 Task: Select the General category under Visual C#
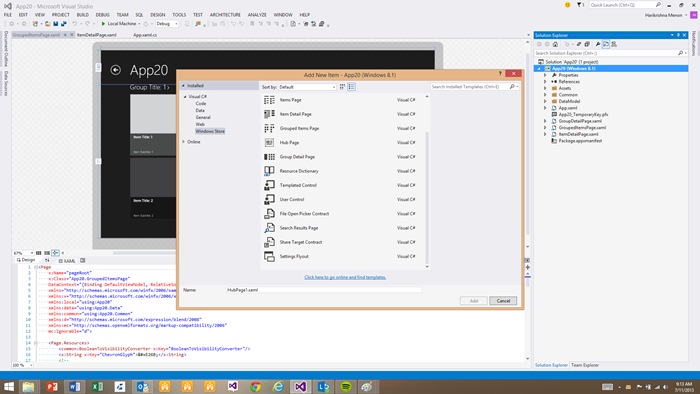203,117
